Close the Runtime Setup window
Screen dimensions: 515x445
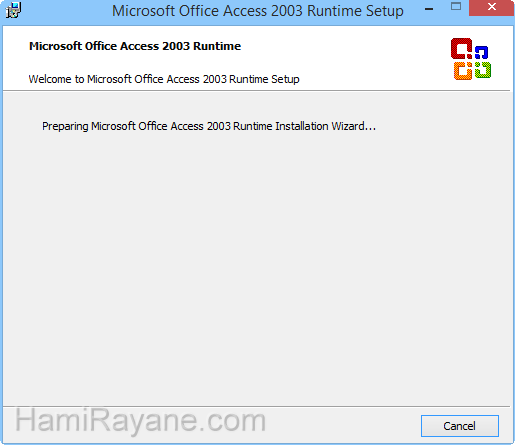[x=492, y=7]
